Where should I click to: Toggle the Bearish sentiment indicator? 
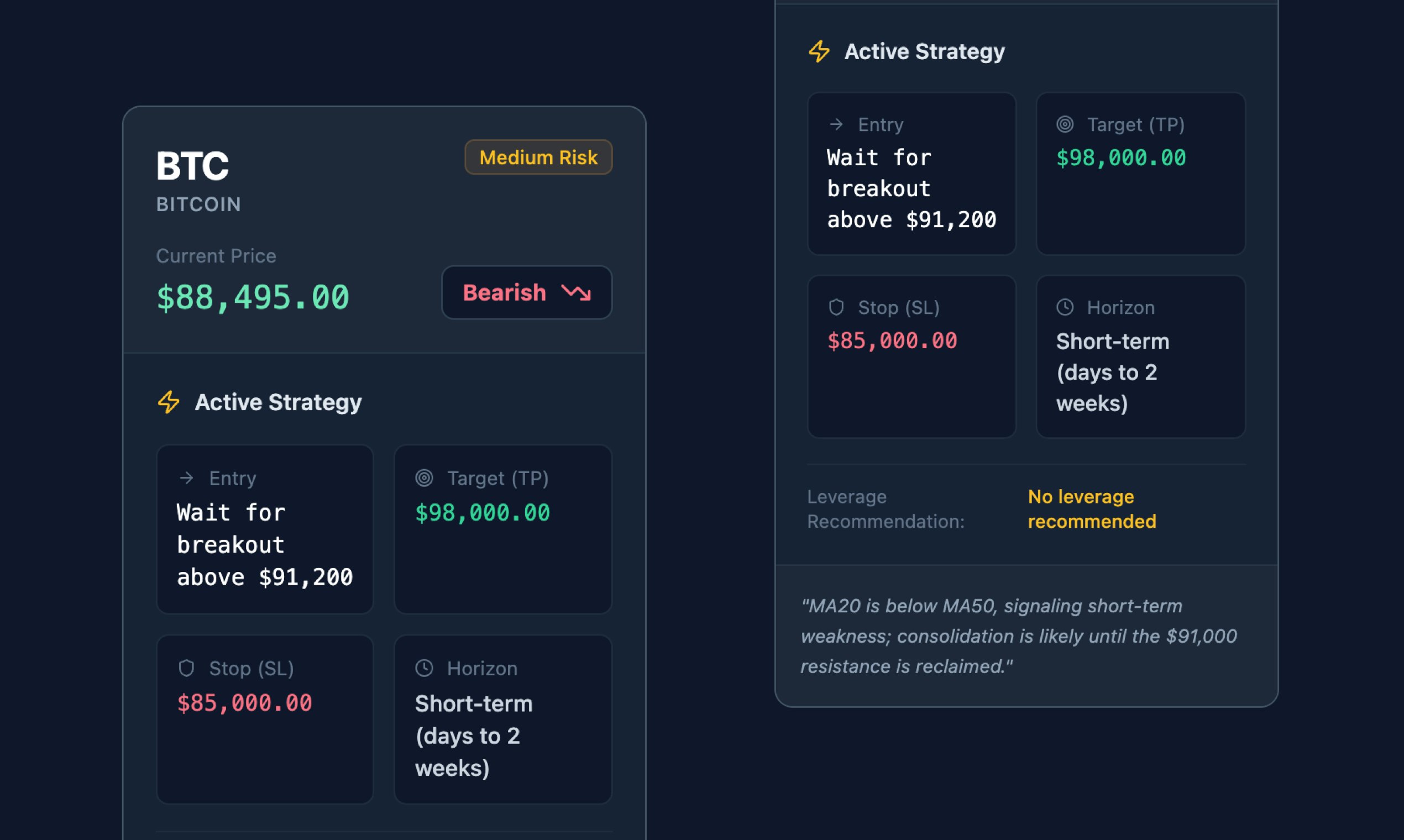(526, 293)
